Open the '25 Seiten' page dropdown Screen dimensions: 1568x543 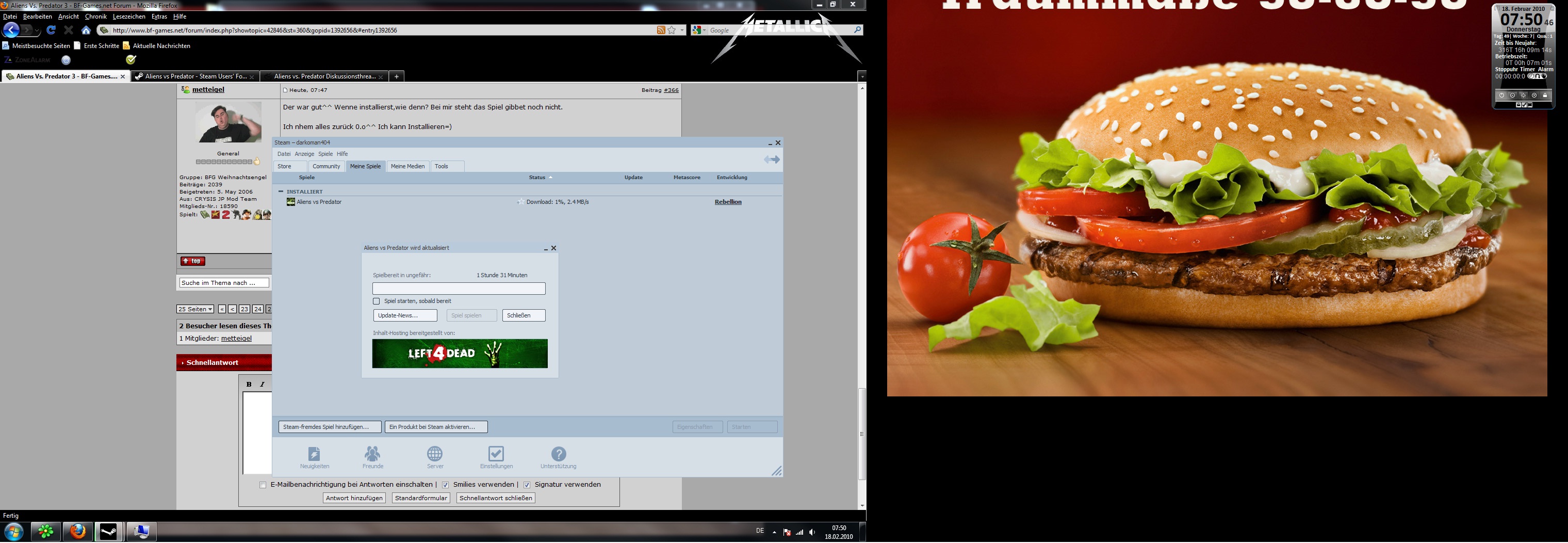click(195, 309)
